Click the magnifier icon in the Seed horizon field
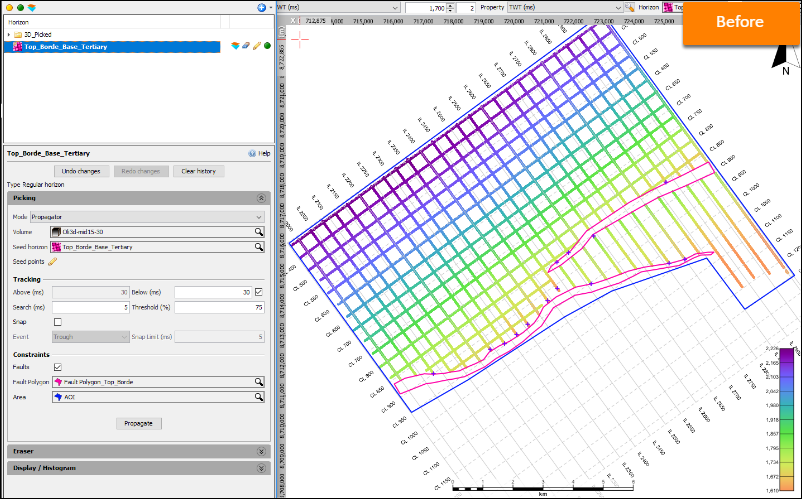The width and height of the screenshot is (802, 499). (x=259, y=247)
